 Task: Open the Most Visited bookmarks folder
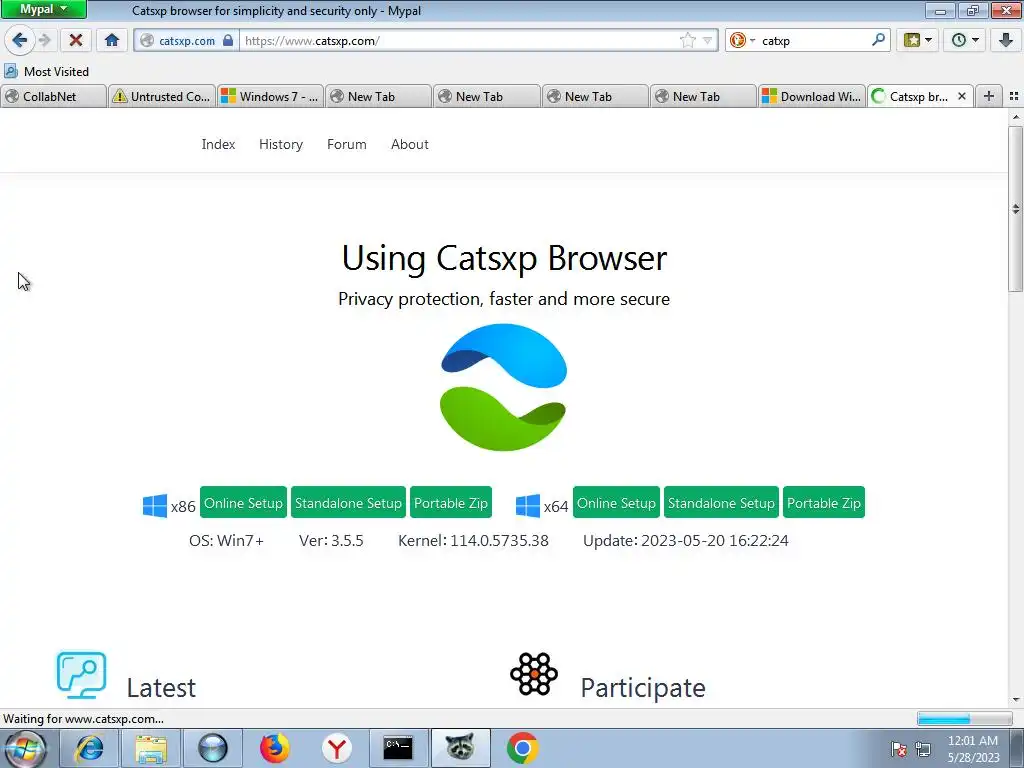(46, 71)
